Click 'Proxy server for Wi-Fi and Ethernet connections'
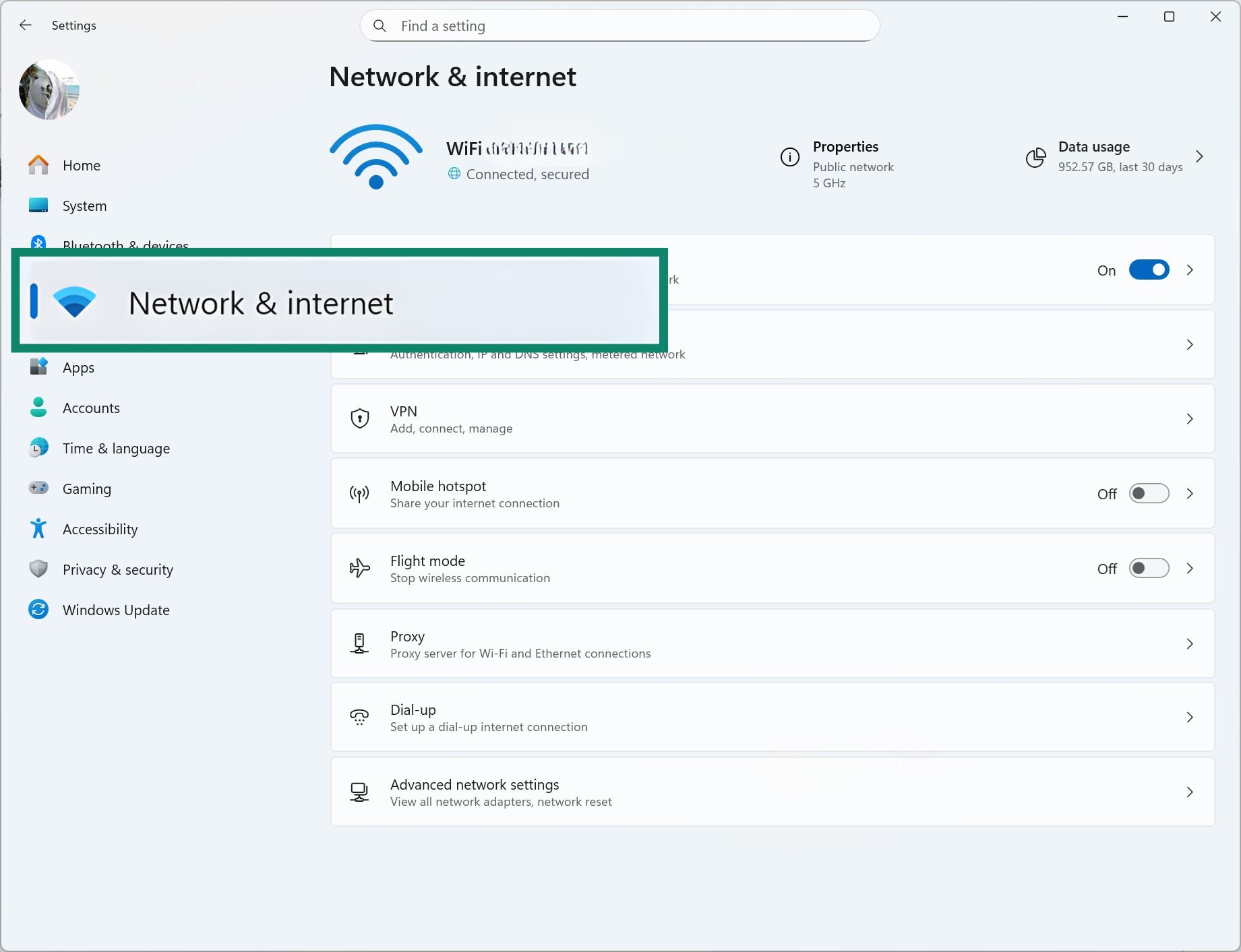Viewport: 1241px width, 952px height. click(x=520, y=654)
